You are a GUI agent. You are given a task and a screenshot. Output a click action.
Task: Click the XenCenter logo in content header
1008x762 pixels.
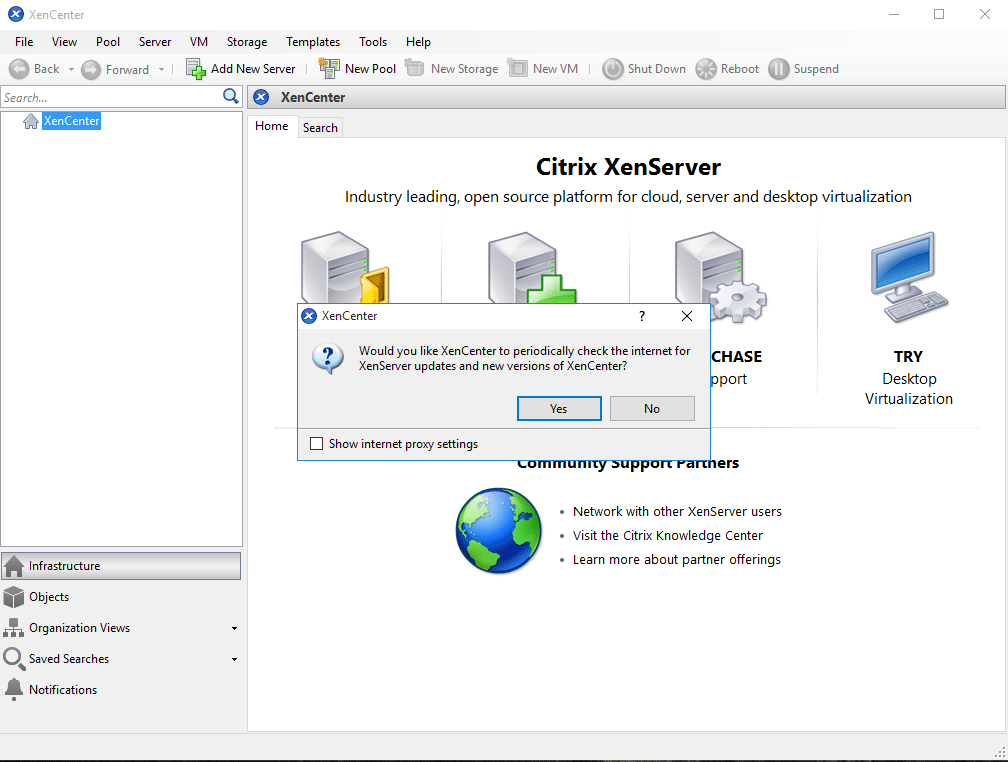(x=261, y=97)
